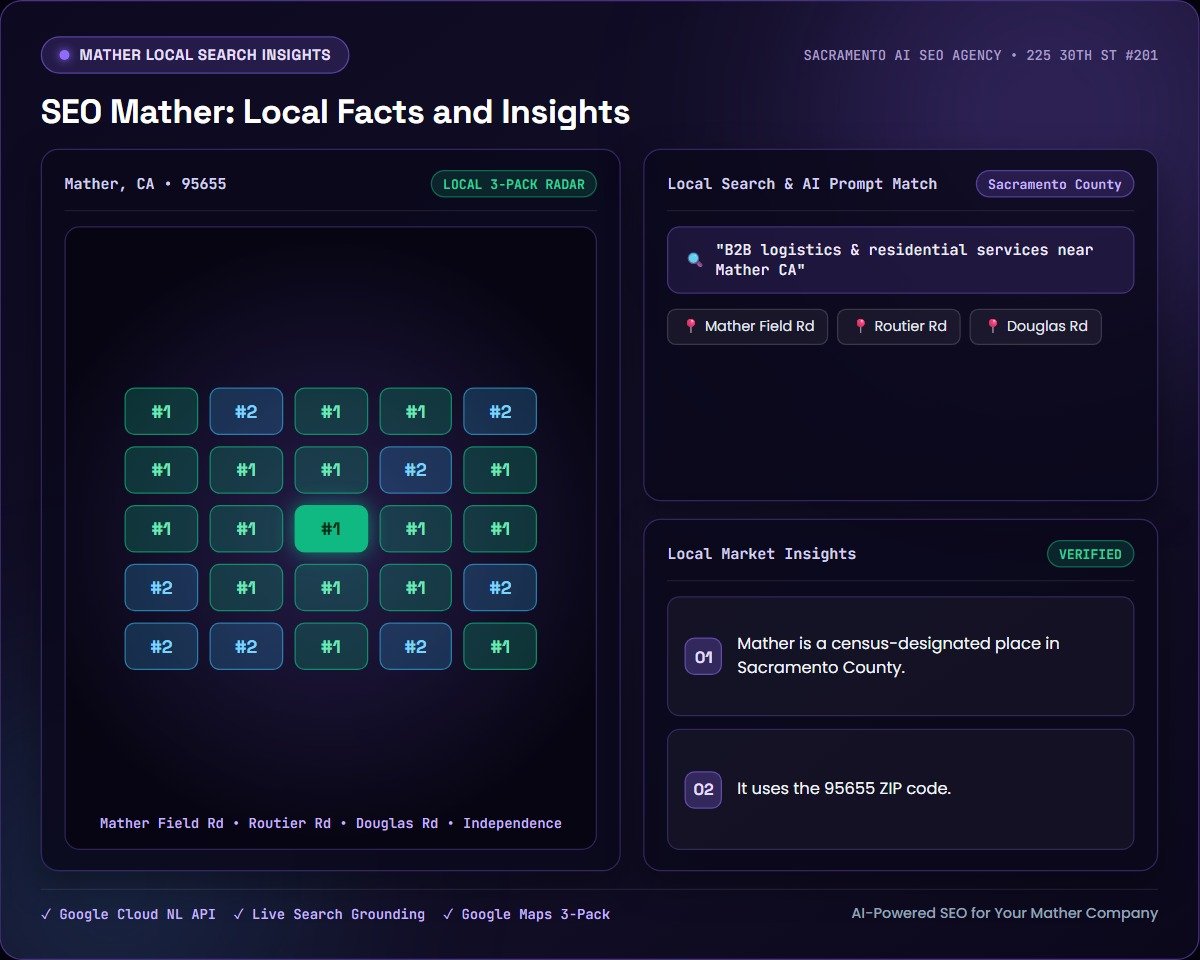Click the Sacramento AI SEO Agency address header

pyautogui.click(x=981, y=55)
